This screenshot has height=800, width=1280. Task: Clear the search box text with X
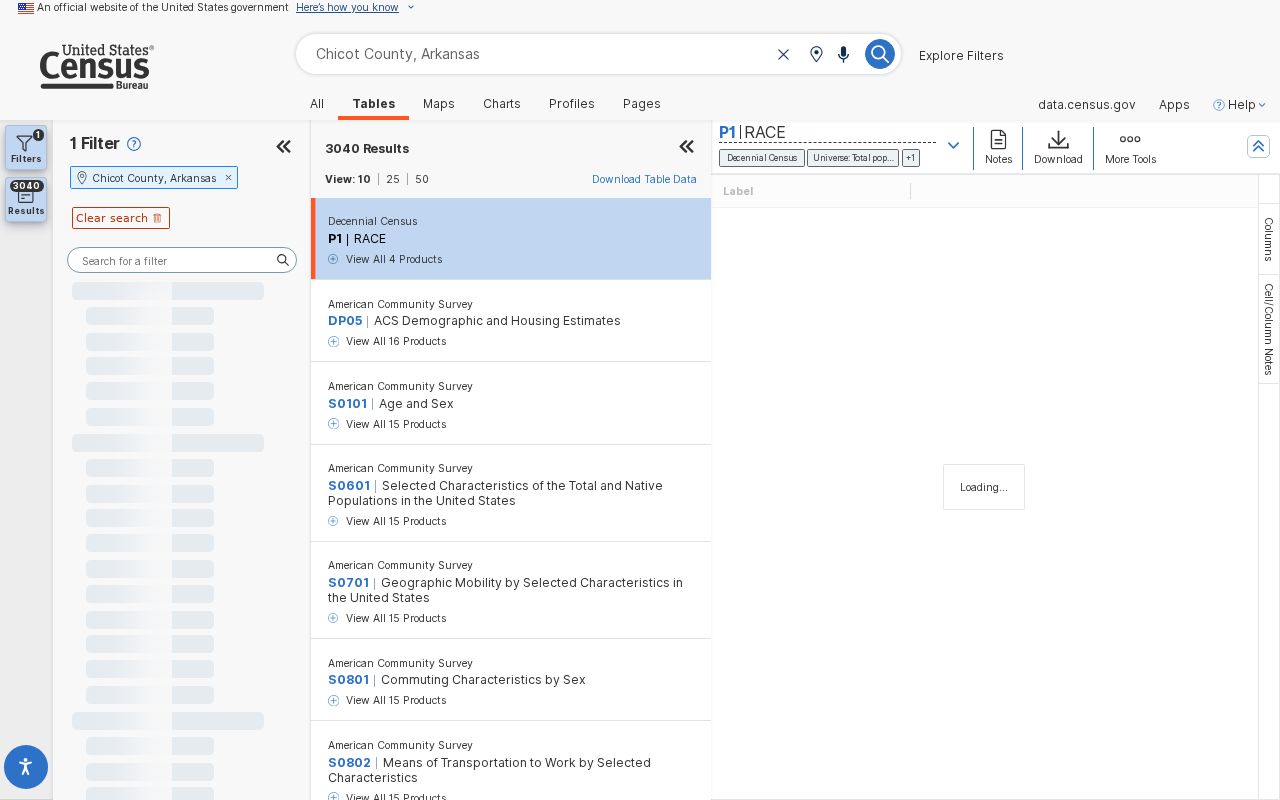(783, 54)
